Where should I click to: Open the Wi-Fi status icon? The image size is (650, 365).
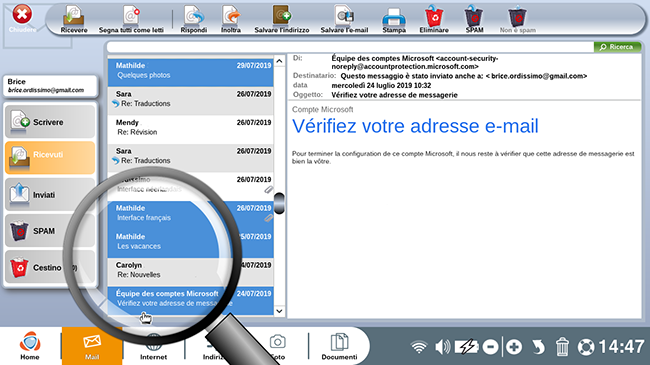tap(419, 347)
